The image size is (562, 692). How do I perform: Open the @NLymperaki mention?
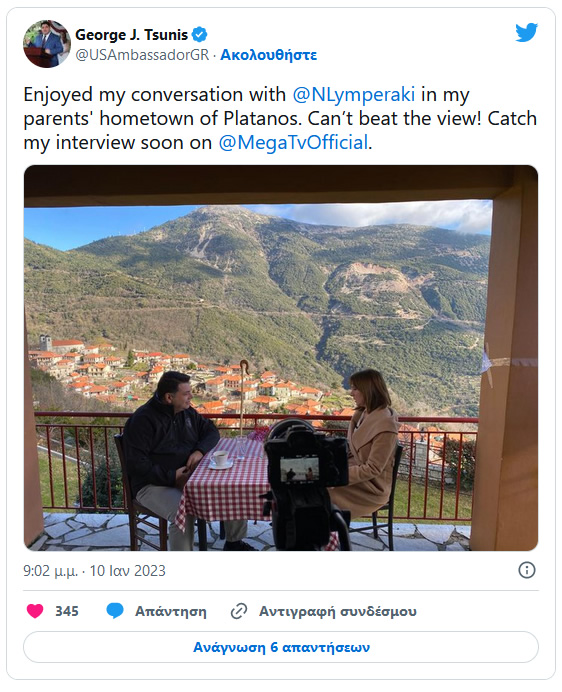click(x=354, y=94)
